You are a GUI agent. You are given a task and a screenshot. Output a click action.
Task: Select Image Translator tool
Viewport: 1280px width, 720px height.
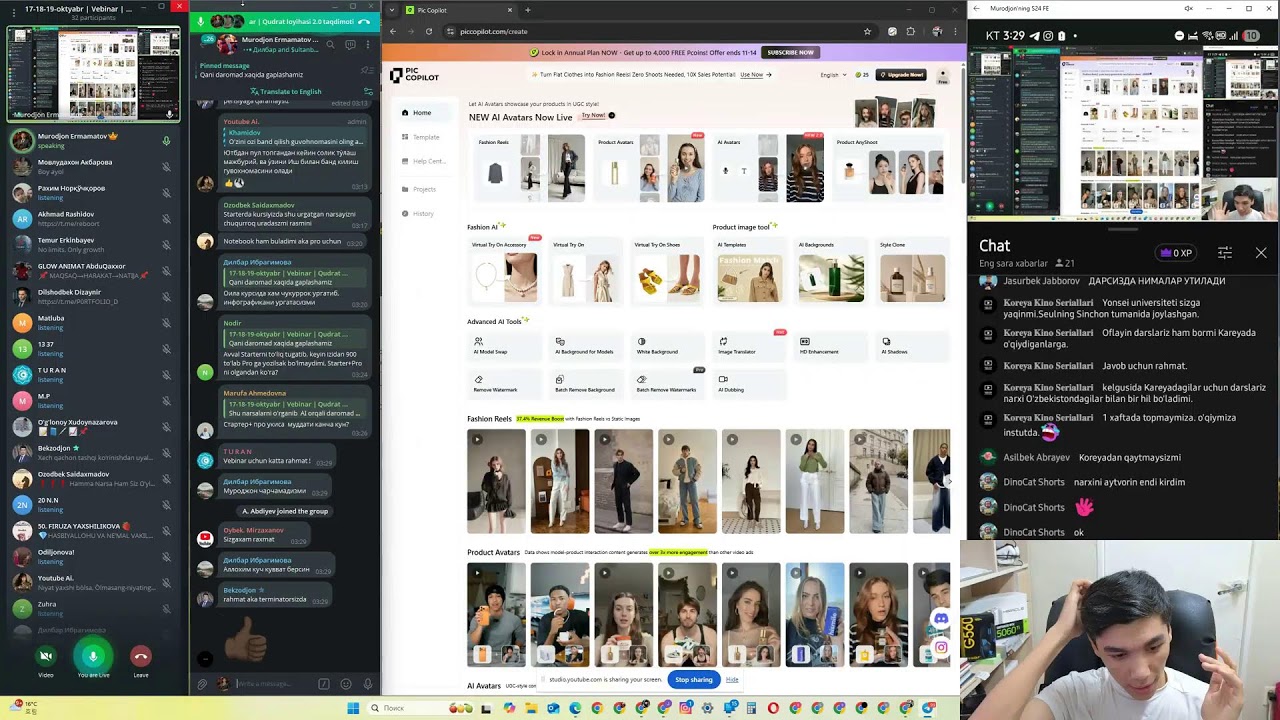(x=750, y=346)
